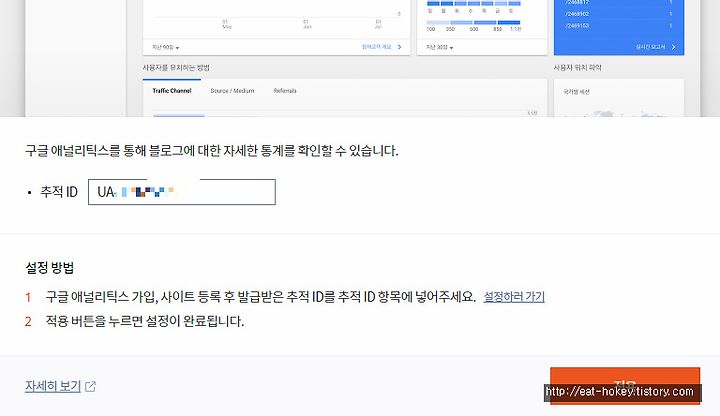The width and height of the screenshot is (720, 416).
Task: Click the 추적 ID input field
Action: (182, 192)
